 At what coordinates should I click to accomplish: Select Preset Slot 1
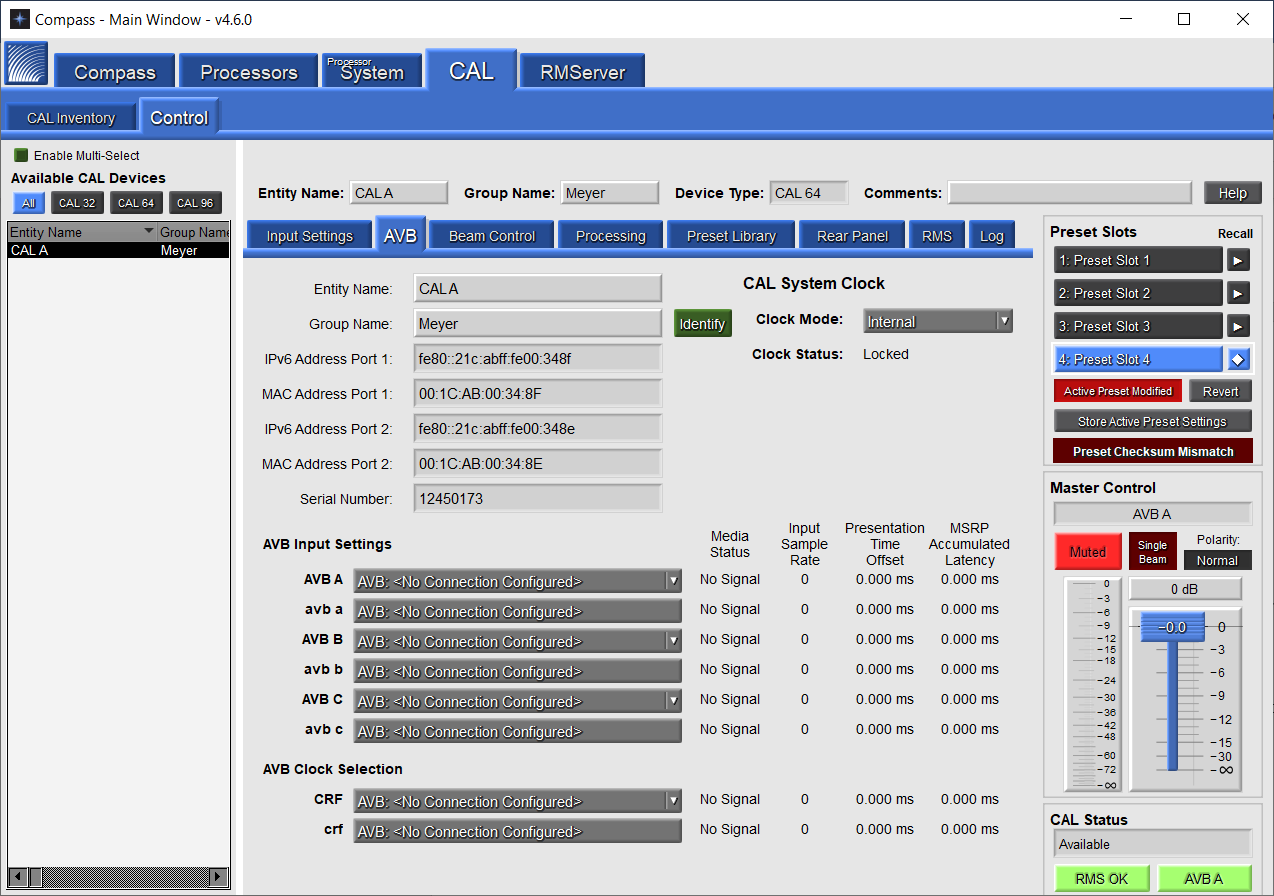point(1138,260)
